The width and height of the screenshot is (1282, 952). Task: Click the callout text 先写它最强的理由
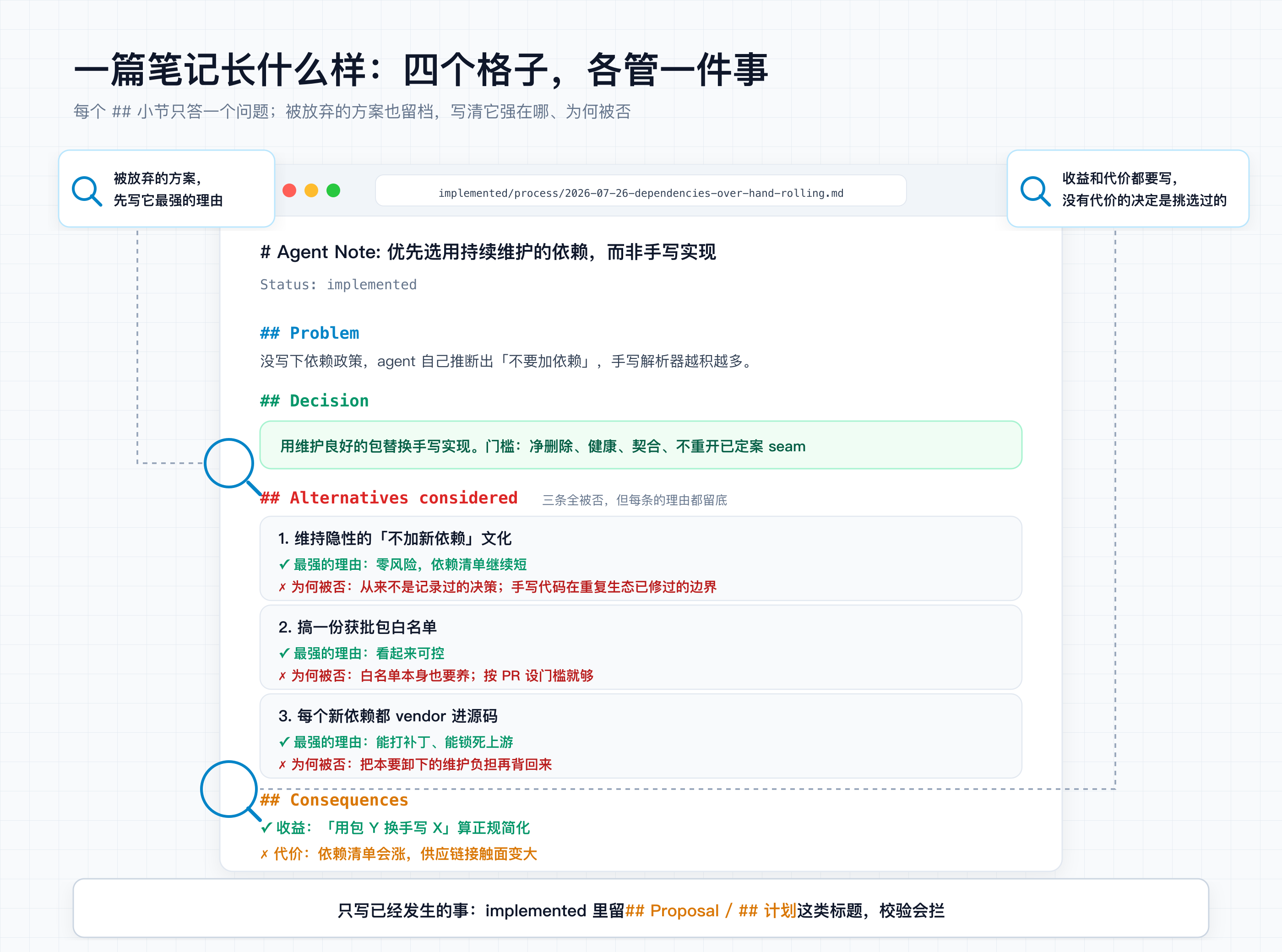(x=168, y=200)
